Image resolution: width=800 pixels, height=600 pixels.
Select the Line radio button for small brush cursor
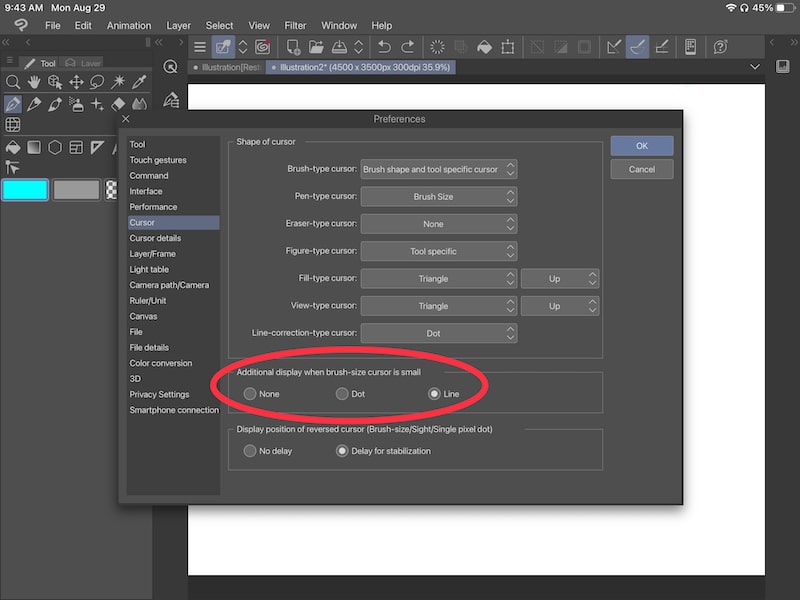tap(433, 394)
